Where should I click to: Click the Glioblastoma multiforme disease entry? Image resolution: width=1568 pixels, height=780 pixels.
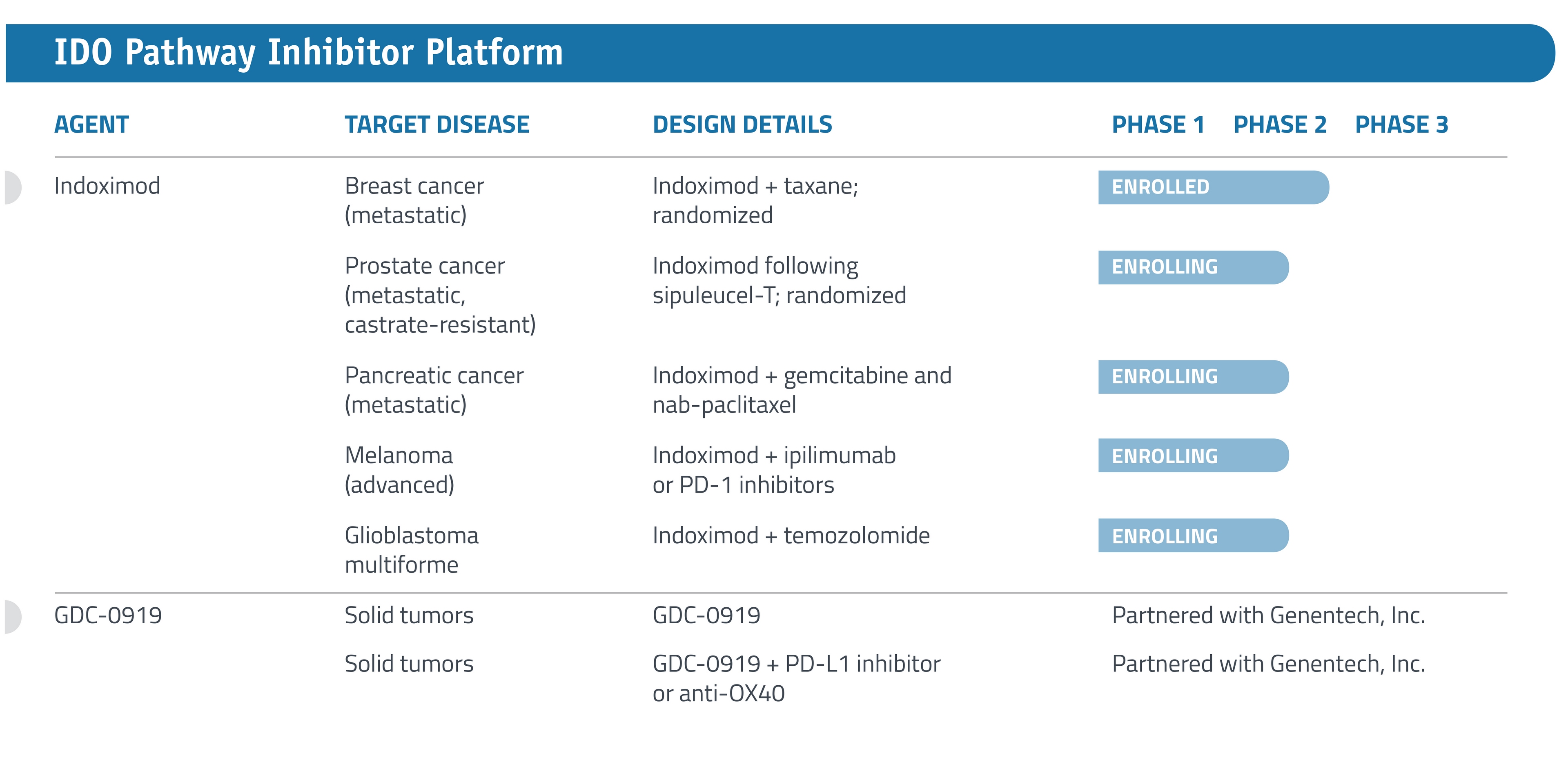[412, 550]
